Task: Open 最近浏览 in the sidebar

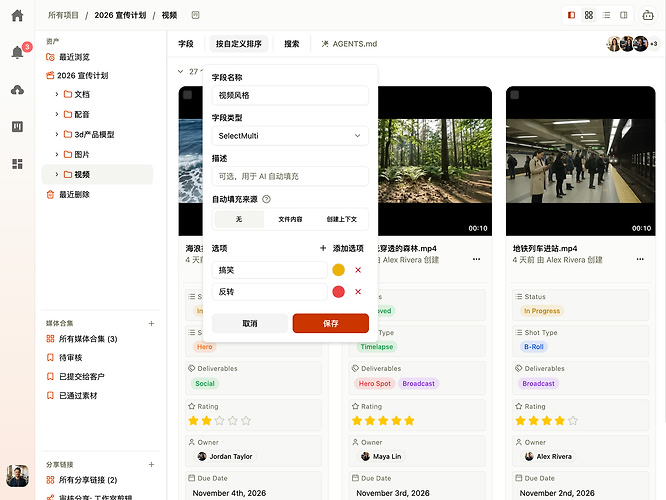Action: (68, 57)
